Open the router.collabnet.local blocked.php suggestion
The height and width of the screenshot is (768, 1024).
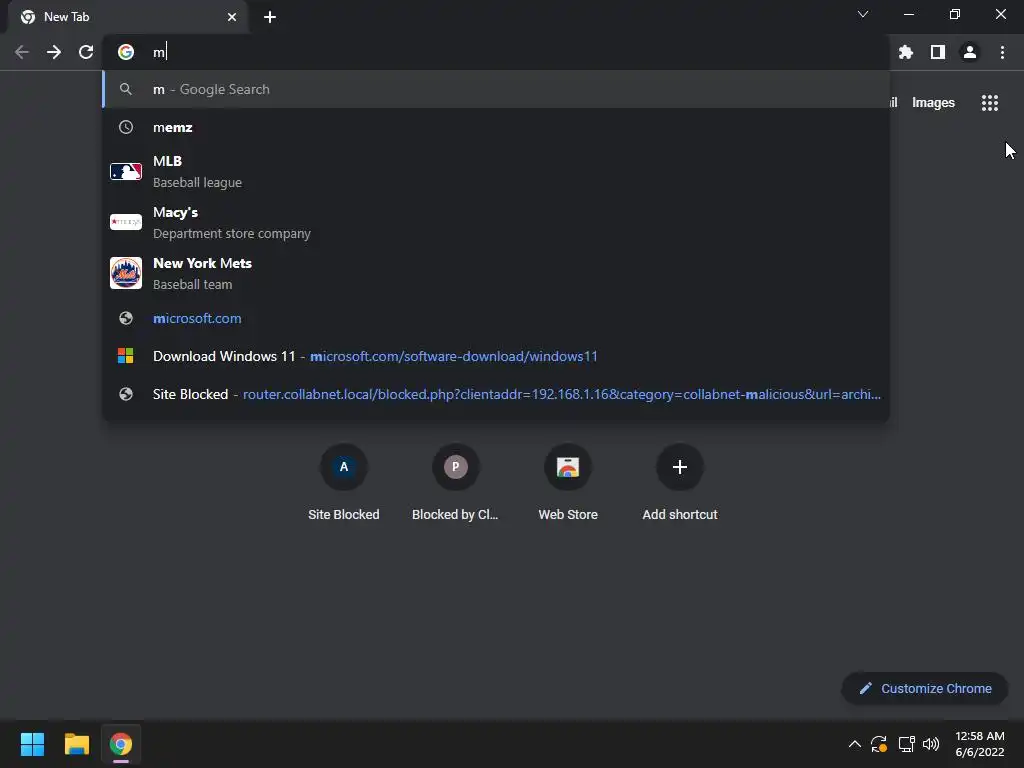pos(496,394)
